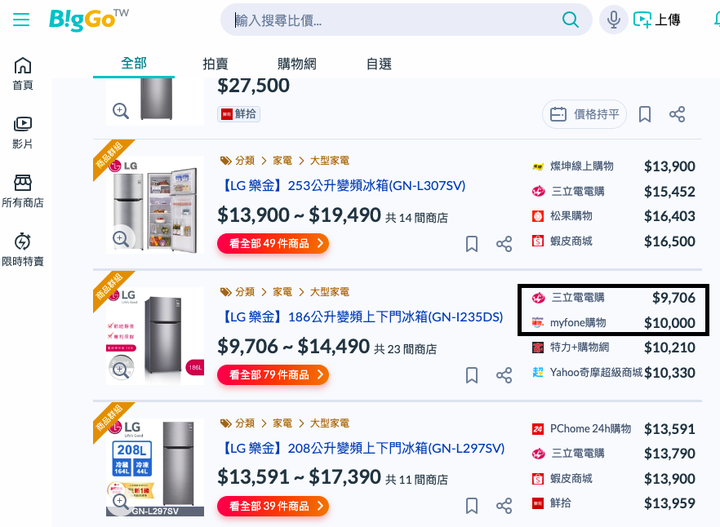Share the GN-L297SV product
The image size is (720, 527).
pyautogui.click(x=504, y=506)
